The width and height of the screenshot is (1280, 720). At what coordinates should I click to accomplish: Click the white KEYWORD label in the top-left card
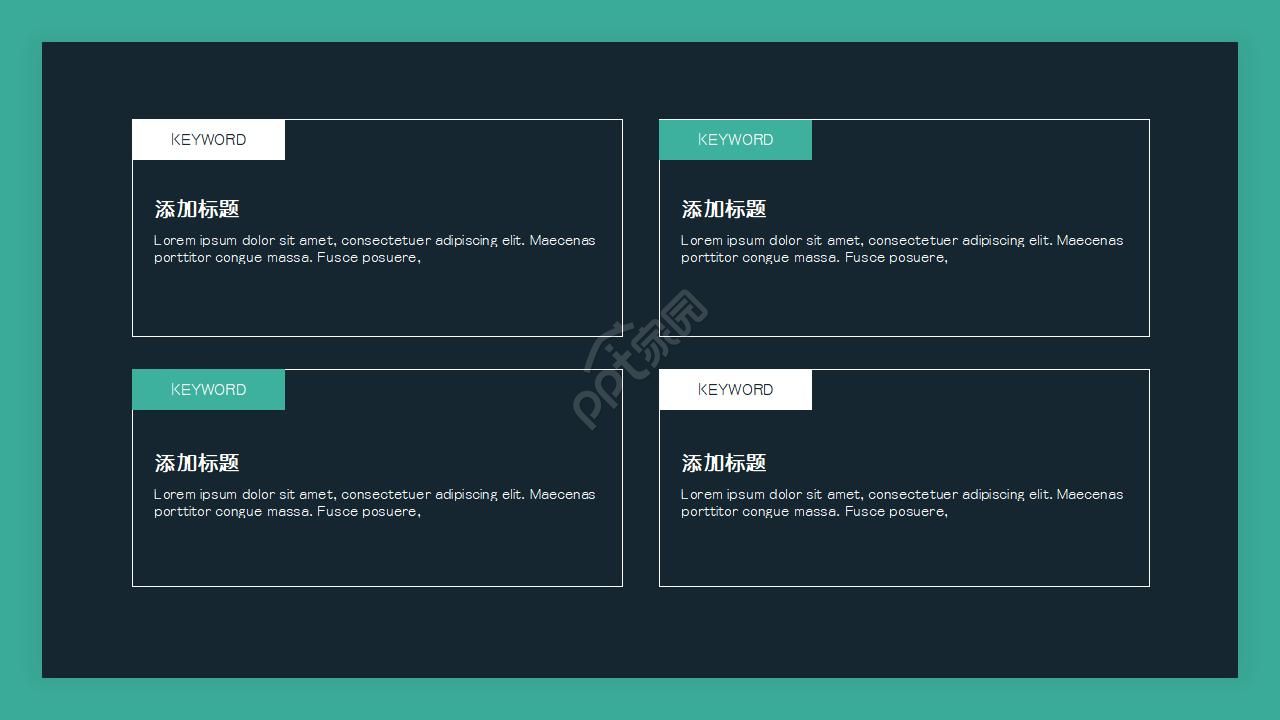pyautogui.click(x=208, y=140)
